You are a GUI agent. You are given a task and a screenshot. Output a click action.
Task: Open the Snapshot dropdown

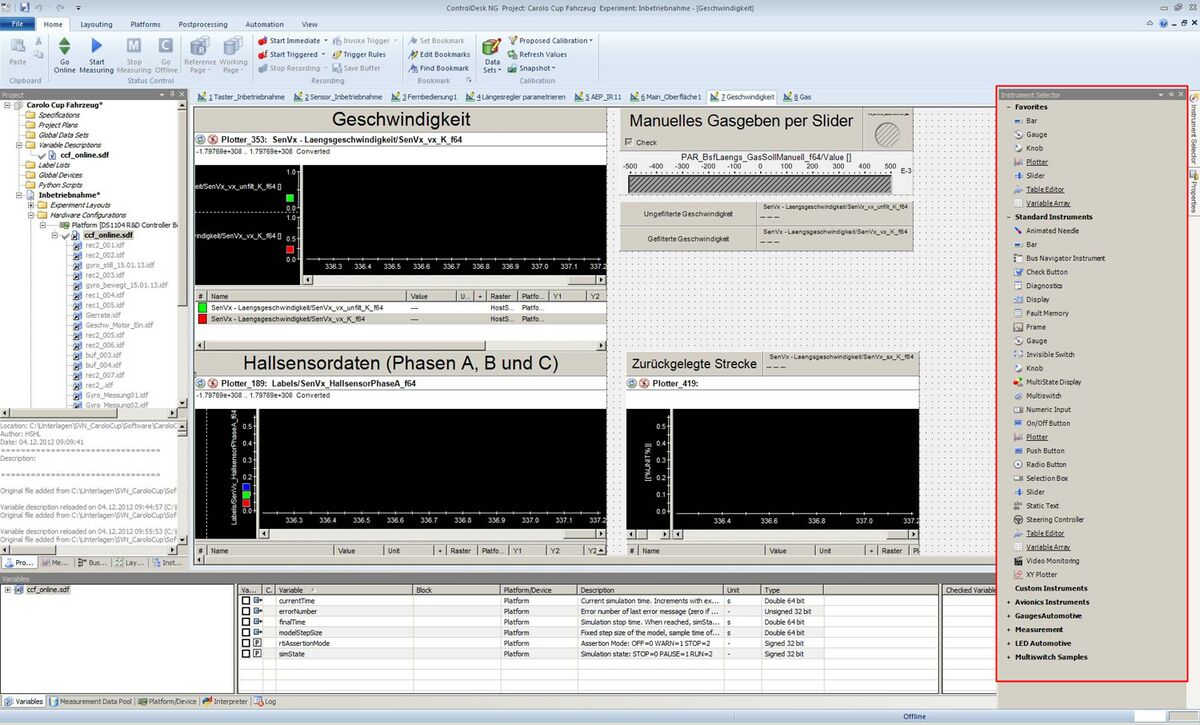534,69
